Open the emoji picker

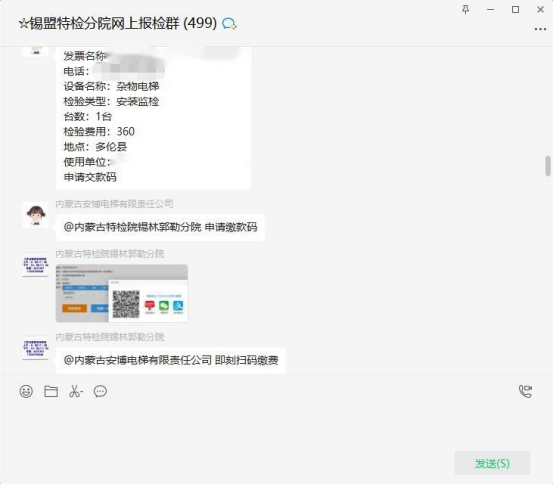[x=26, y=391]
